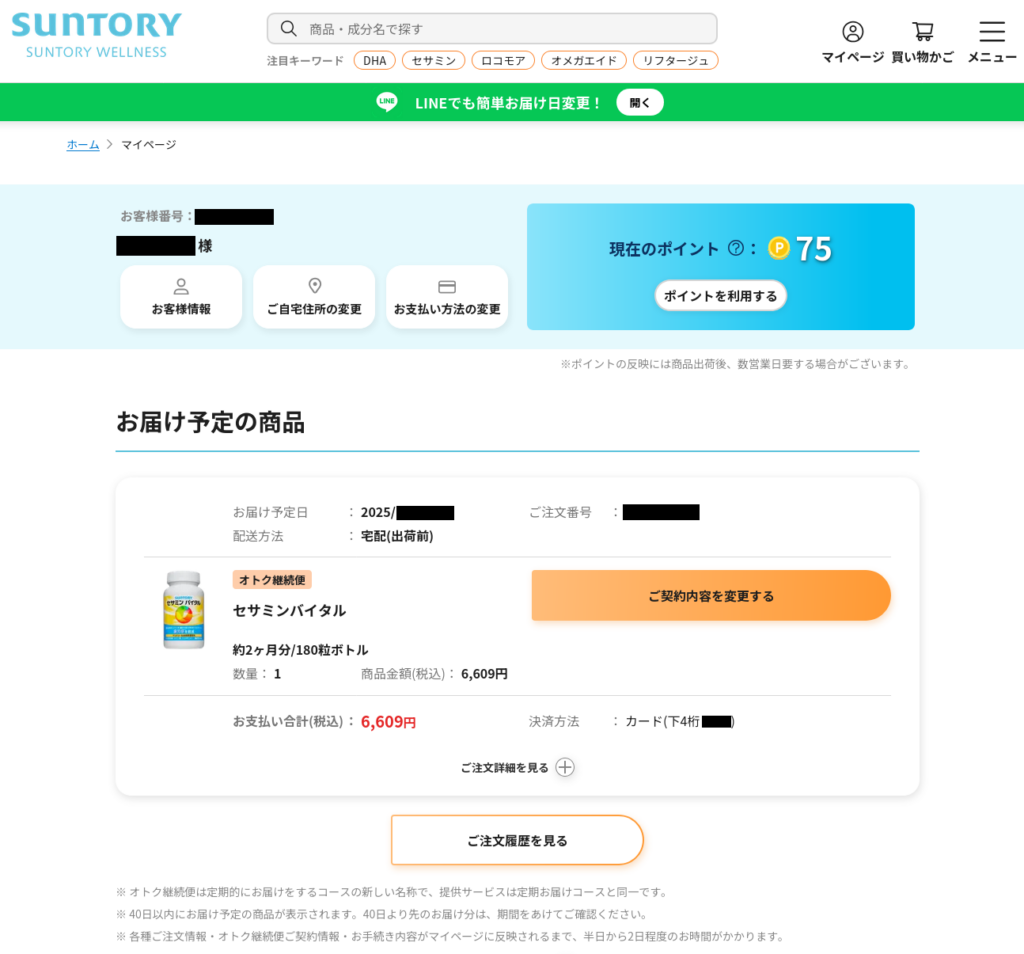Select the セサミン keyword tag
Viewport: 1024px width, 954px height.
point(433,60)
